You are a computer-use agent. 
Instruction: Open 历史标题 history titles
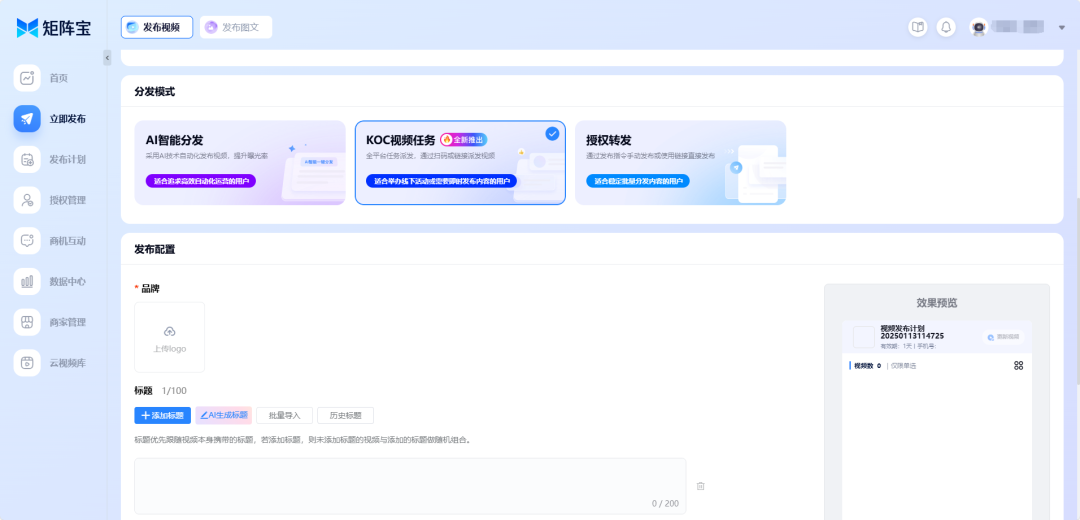[346, 415]
